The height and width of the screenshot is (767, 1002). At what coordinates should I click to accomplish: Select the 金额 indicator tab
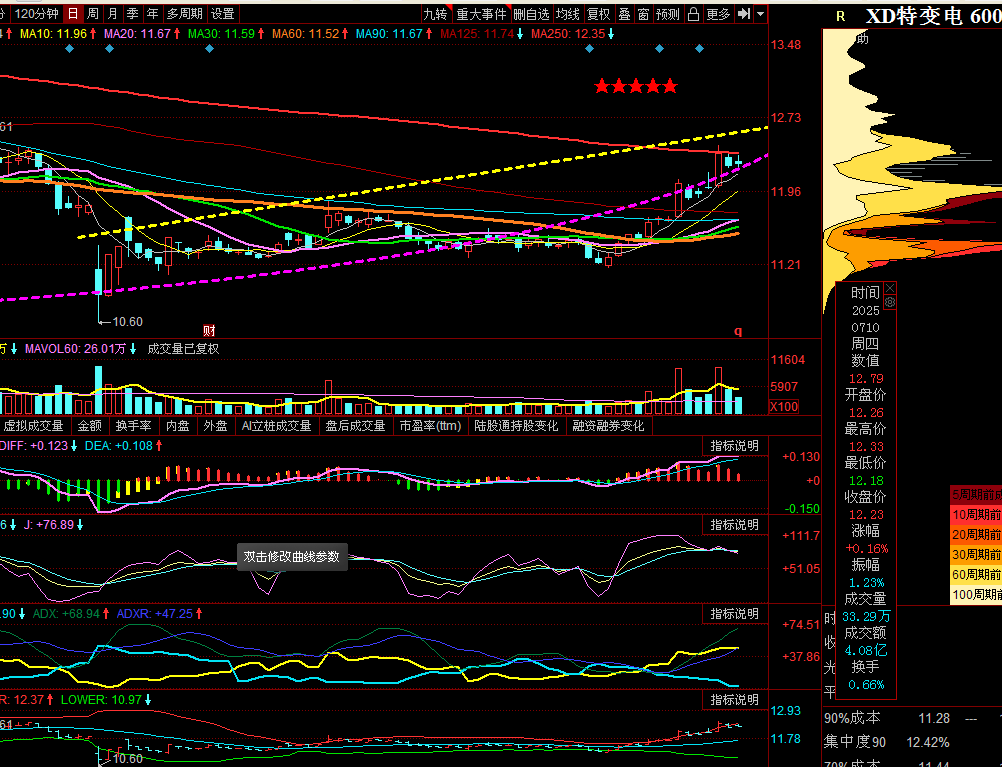89,426
